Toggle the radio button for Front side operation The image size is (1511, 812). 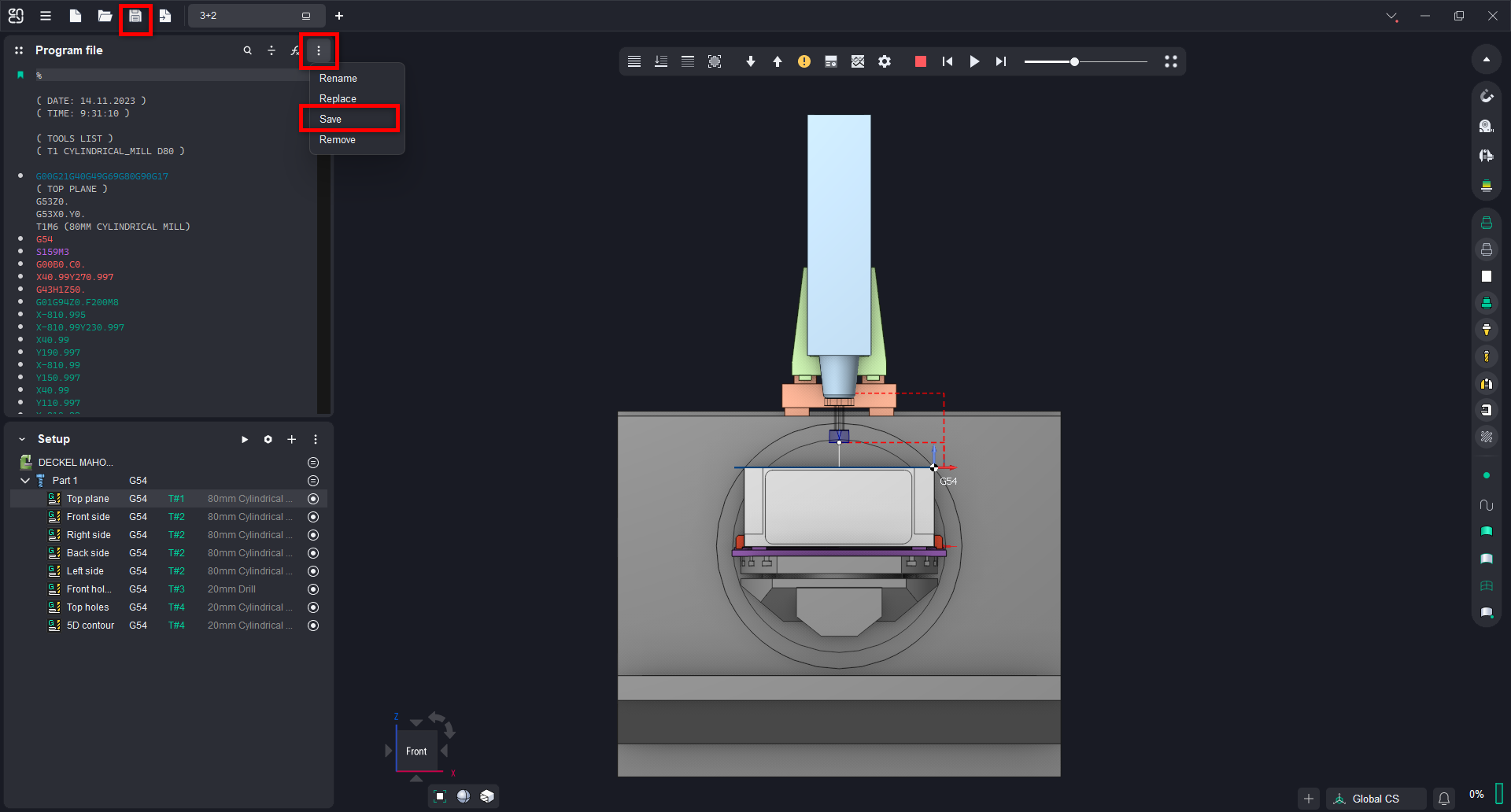pyautogui.click(x=313, y=517)
